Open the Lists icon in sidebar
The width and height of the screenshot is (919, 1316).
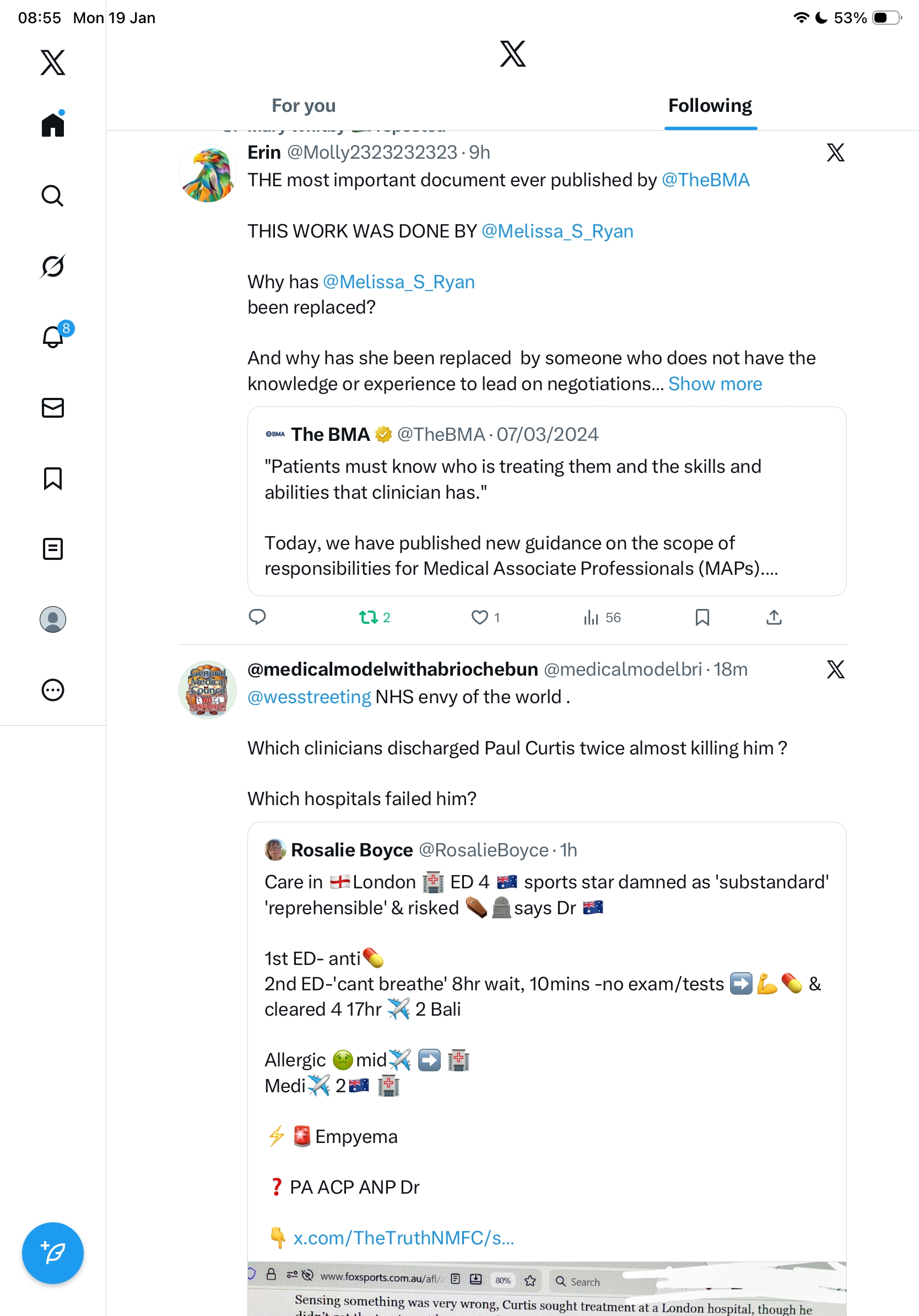click(53, 548)
